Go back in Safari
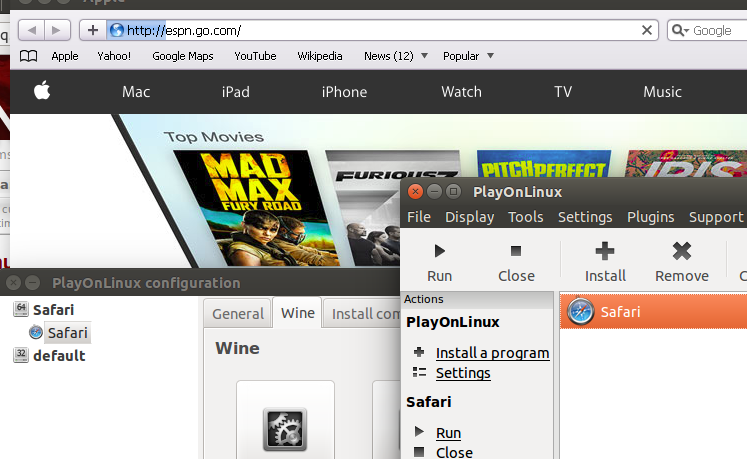 click(31, 31)
